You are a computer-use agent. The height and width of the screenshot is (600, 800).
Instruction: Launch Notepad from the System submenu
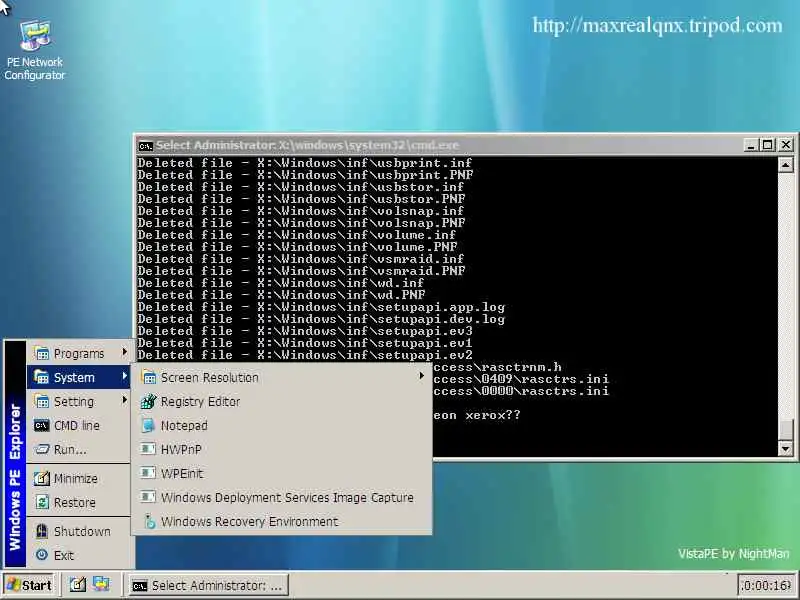[x=282, y=426]
